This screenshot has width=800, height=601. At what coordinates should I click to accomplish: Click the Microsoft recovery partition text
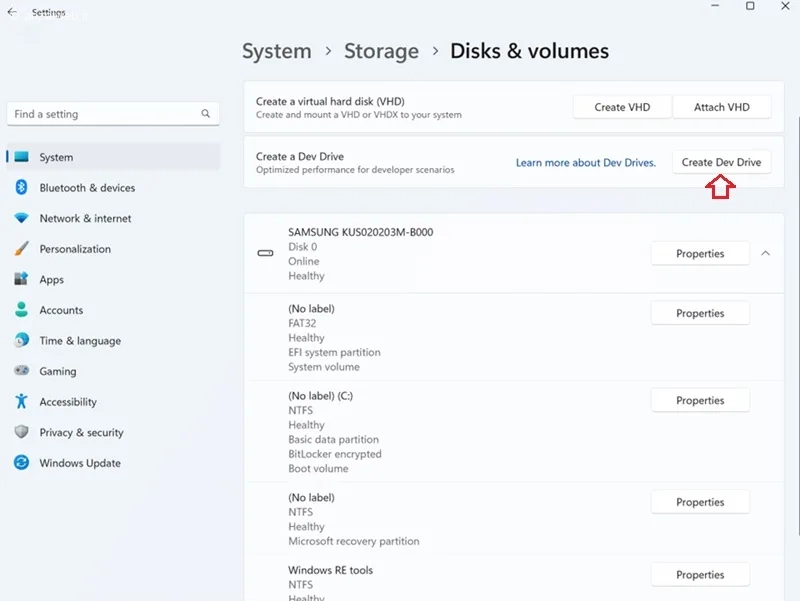coord(354,541)
